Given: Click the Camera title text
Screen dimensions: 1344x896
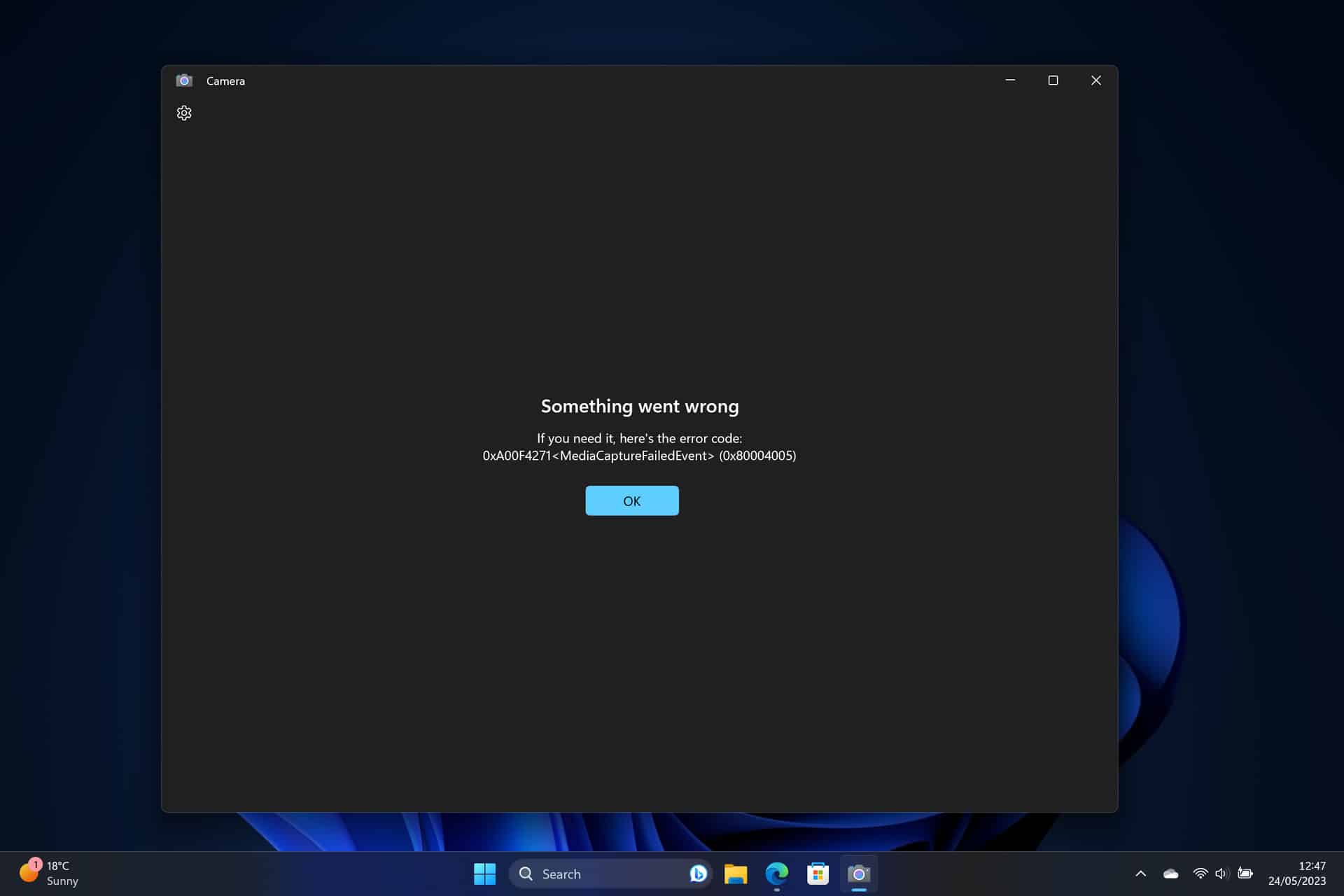Looking at the screenshot, I should pos(225,81).
